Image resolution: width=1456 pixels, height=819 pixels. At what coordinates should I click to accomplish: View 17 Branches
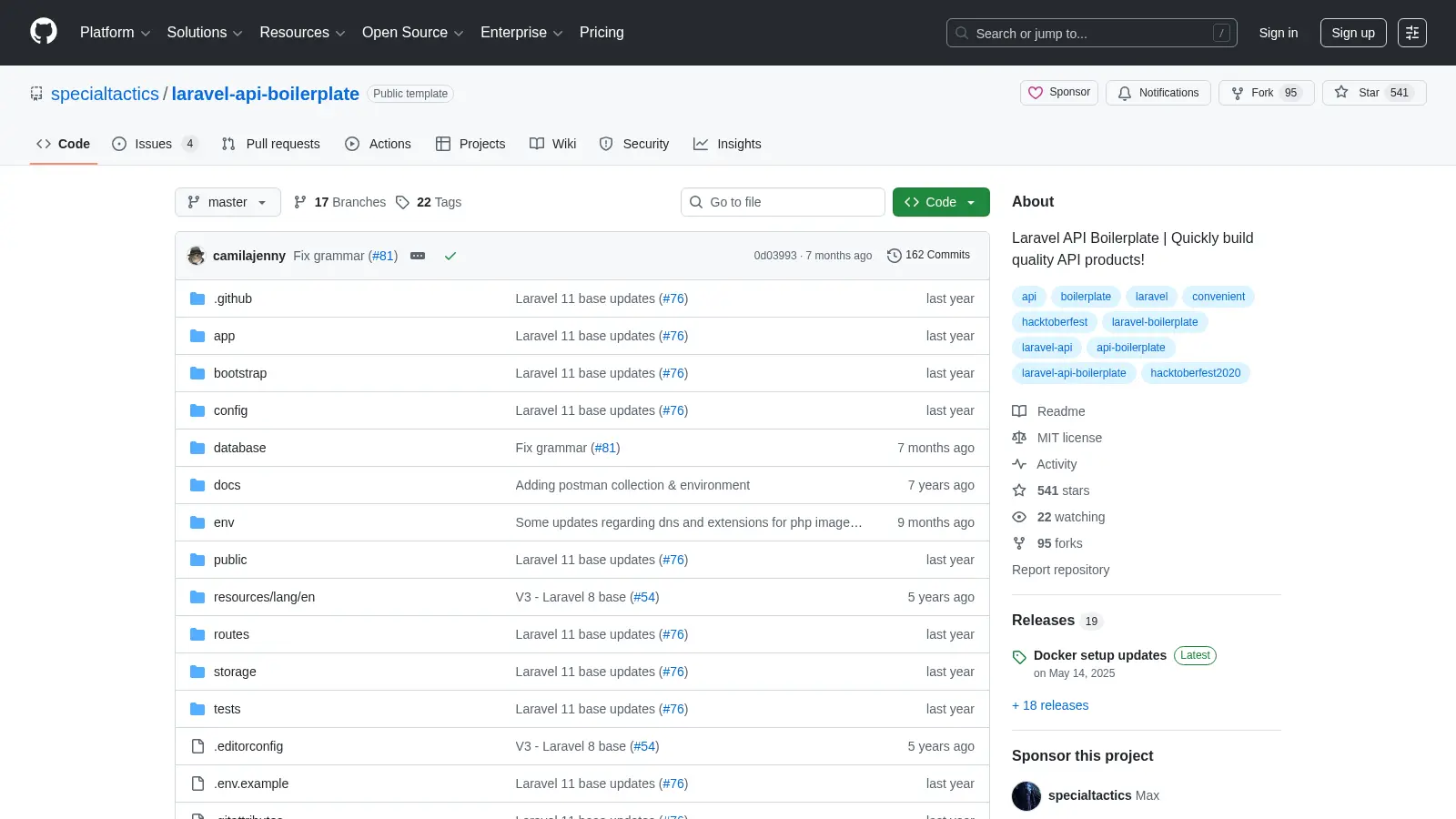click(339, 202)
